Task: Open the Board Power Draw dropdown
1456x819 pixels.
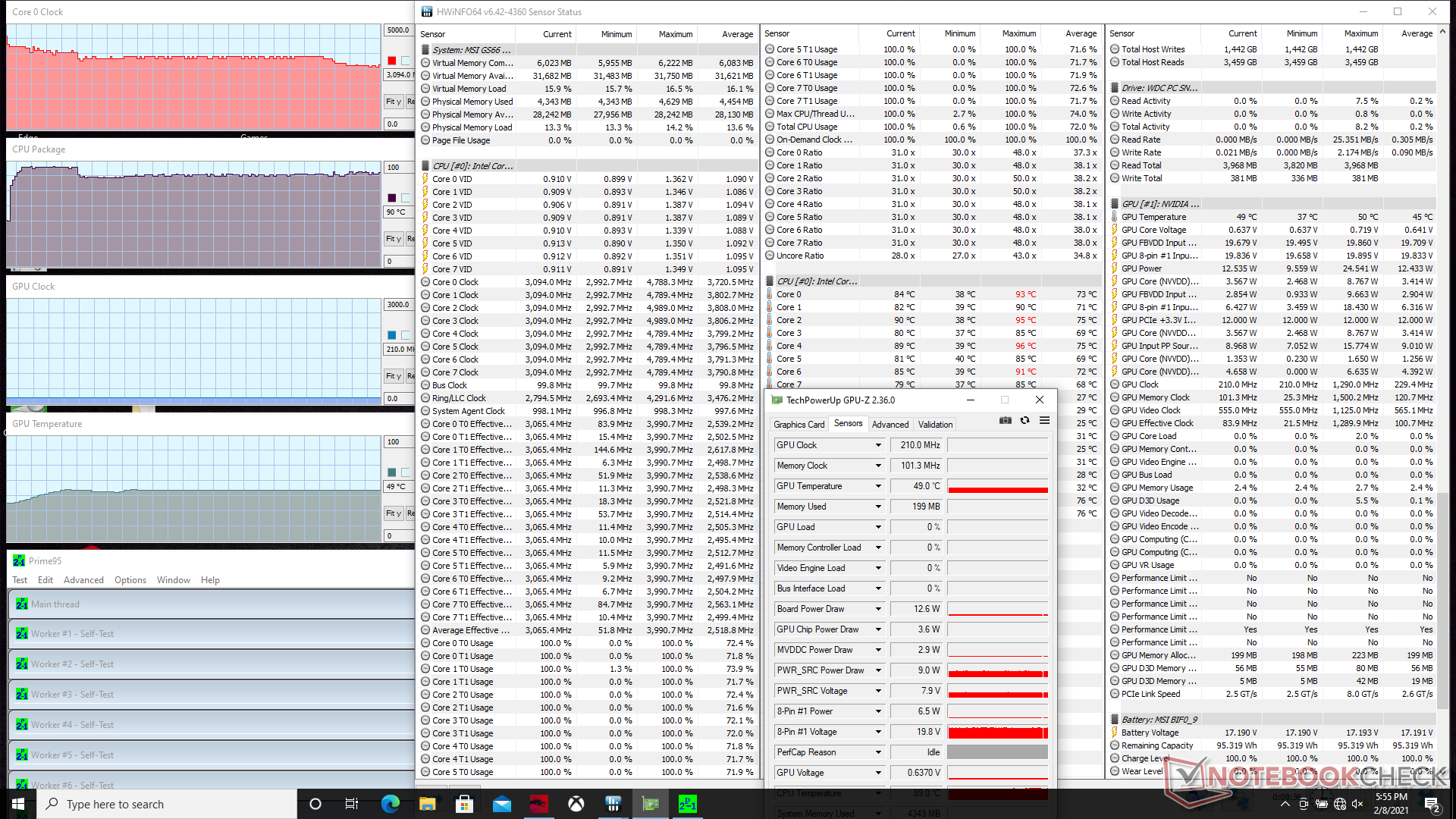Action: tap(878, 609)
